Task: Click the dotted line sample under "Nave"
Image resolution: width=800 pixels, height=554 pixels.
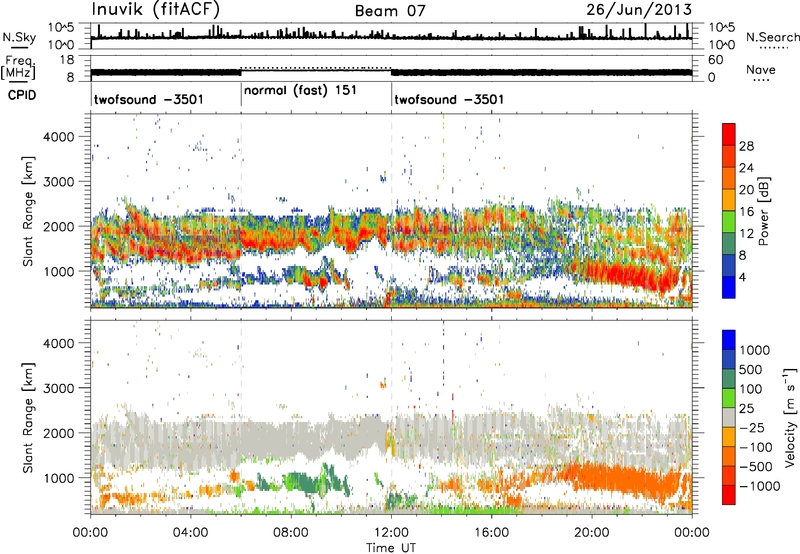Action: 761,81
